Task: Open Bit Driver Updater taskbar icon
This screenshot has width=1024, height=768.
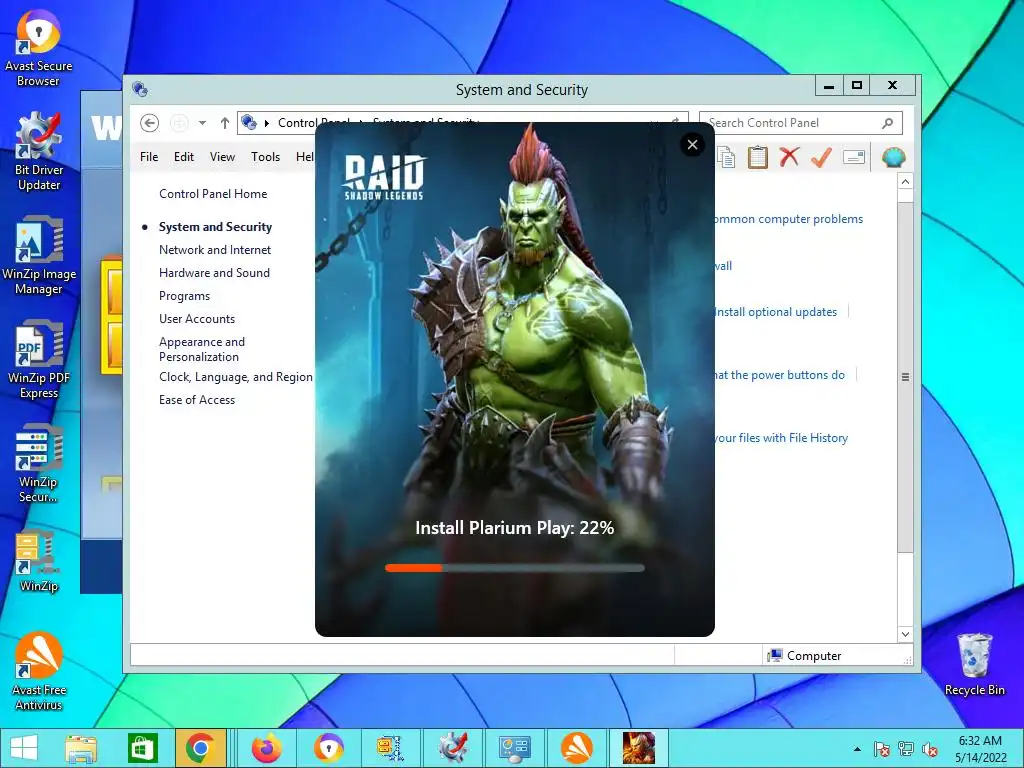Action: tap(453, 748)
